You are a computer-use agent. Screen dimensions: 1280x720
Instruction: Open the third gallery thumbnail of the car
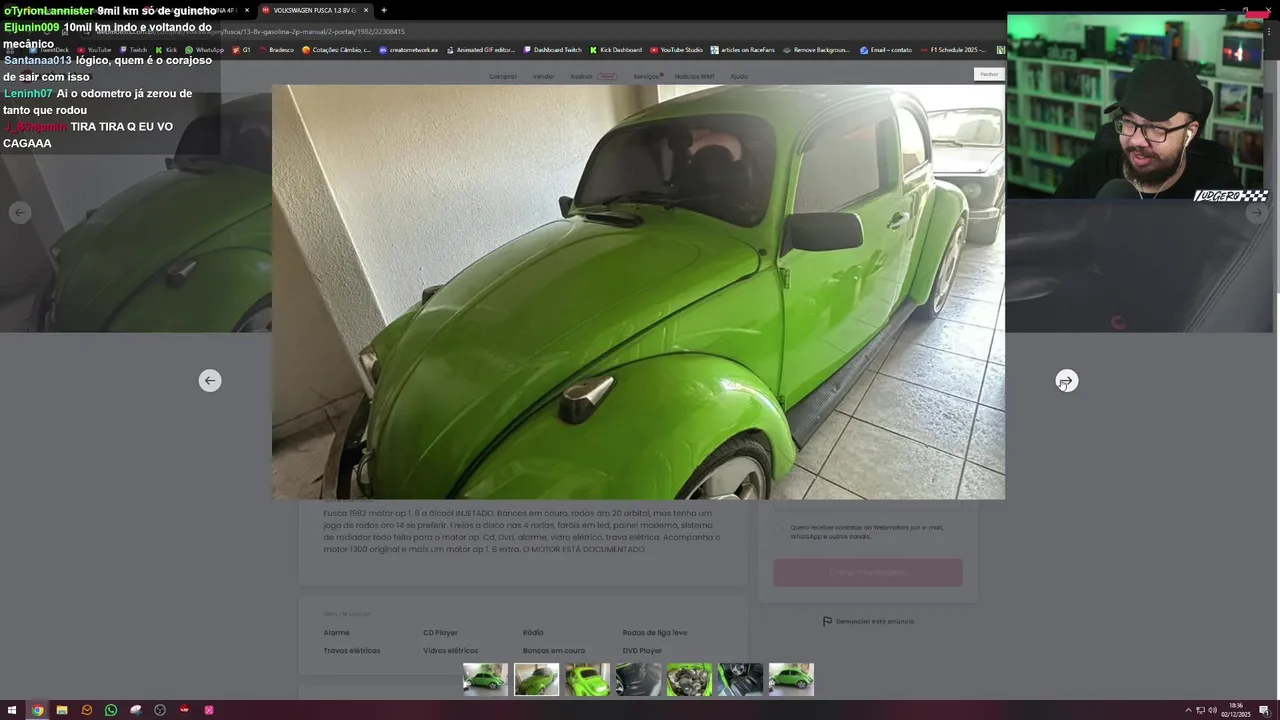(587, 679)
